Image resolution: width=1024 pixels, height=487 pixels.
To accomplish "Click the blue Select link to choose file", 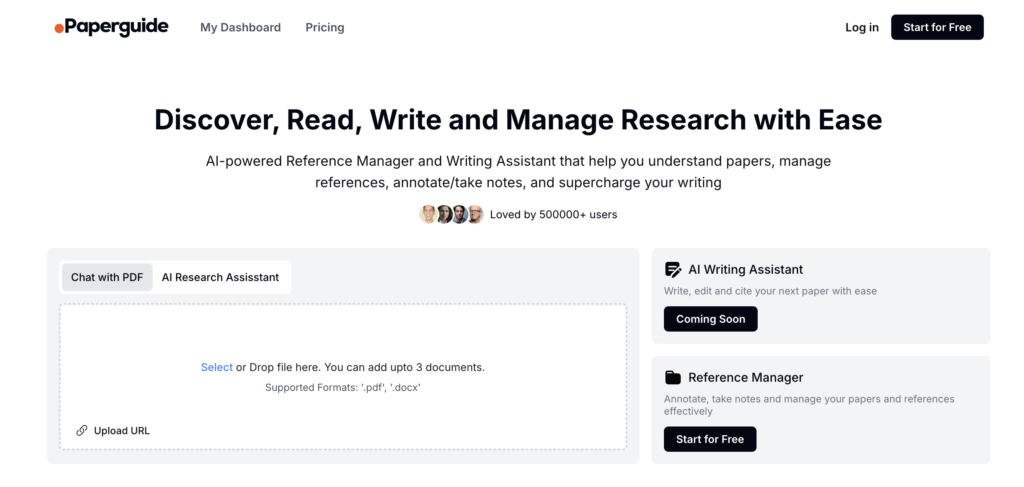I will click(x=217, y=368).
